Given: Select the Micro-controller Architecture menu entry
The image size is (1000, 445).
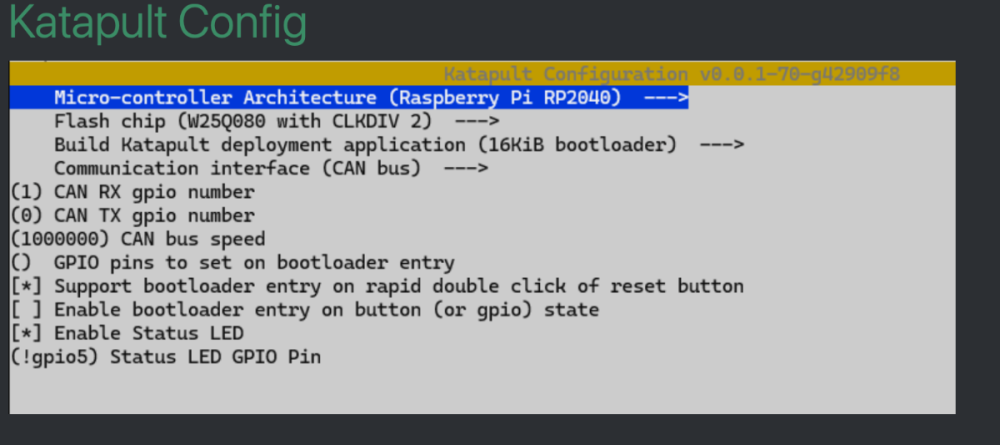Looking at the screenshot, I should tap(349, 98).
